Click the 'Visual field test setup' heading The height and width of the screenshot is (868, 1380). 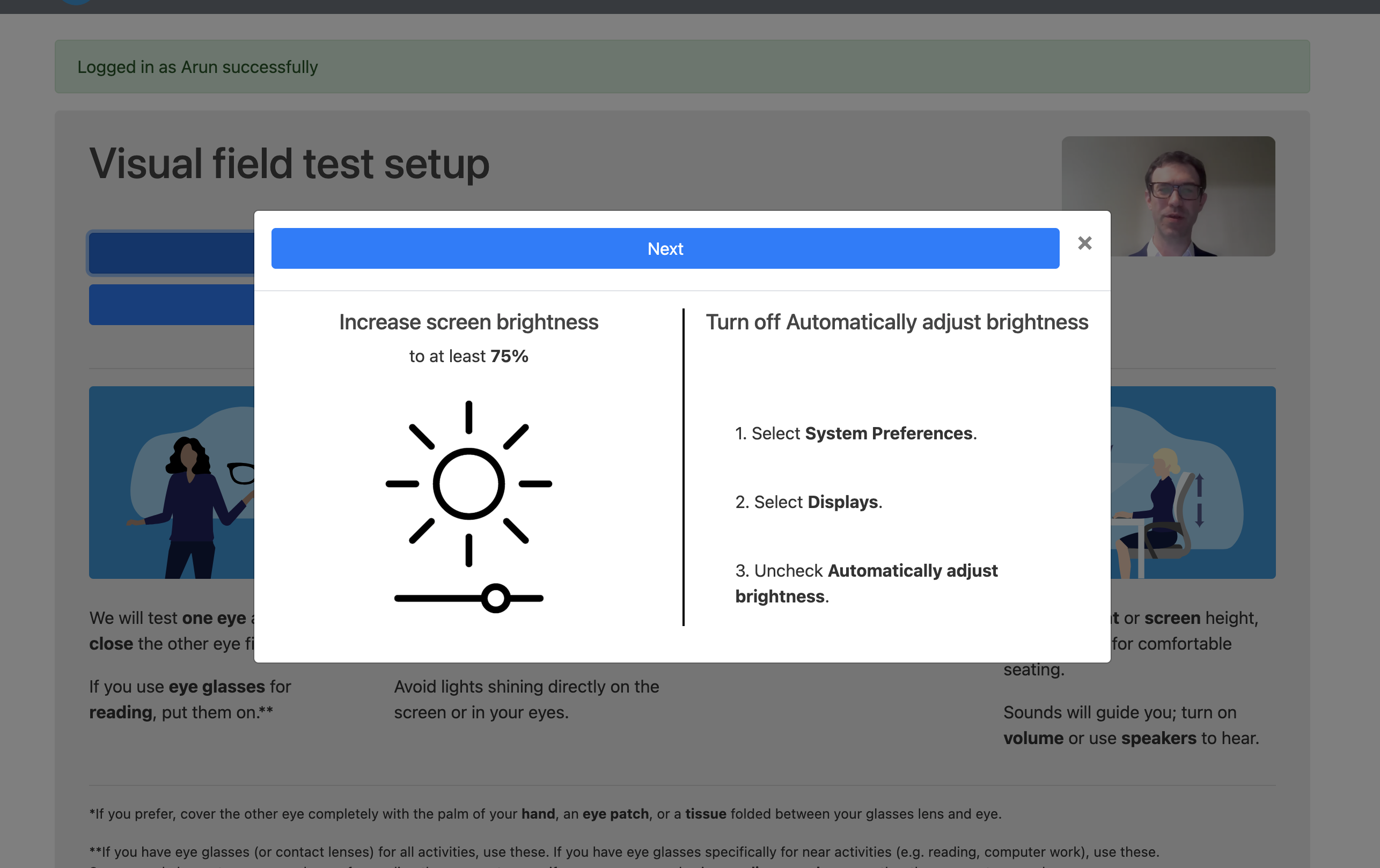pyautogui.click(x=289, y=163)
